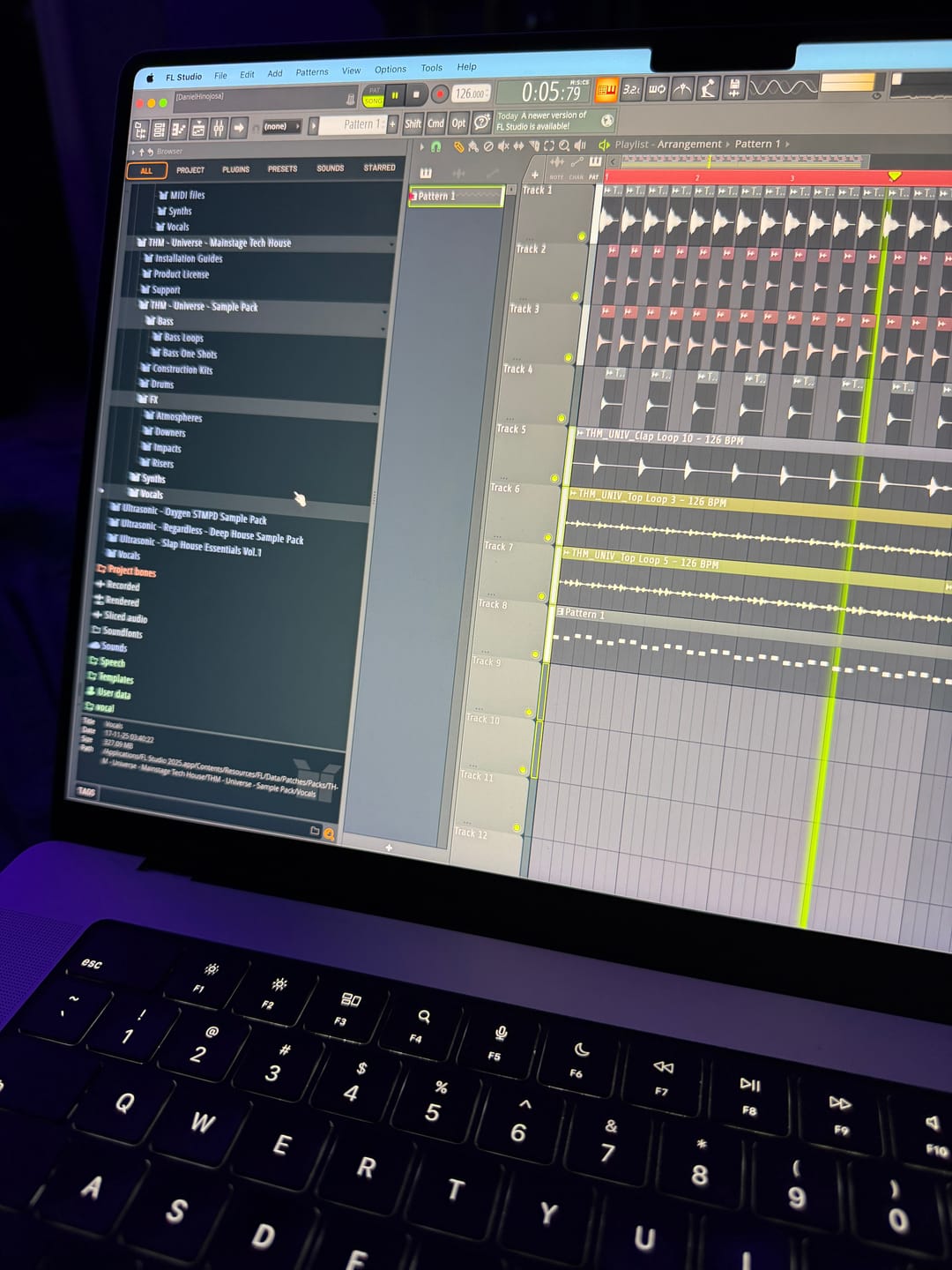Select Pattern 1 in the picker panel
The width and height of the screenshot is (952, 1270).
point(456,196)
